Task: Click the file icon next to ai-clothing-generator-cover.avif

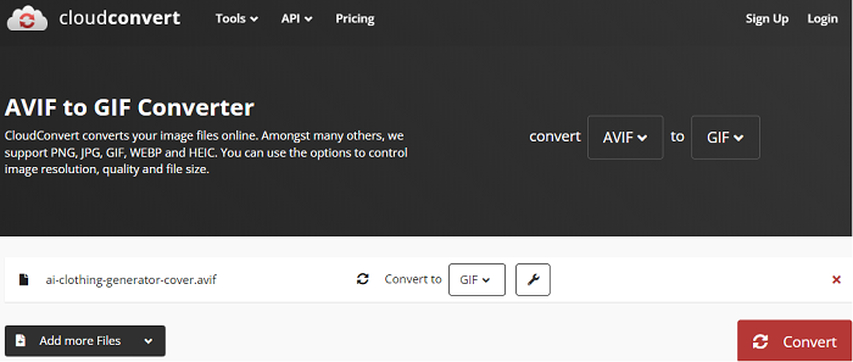Action: (23, 280)
